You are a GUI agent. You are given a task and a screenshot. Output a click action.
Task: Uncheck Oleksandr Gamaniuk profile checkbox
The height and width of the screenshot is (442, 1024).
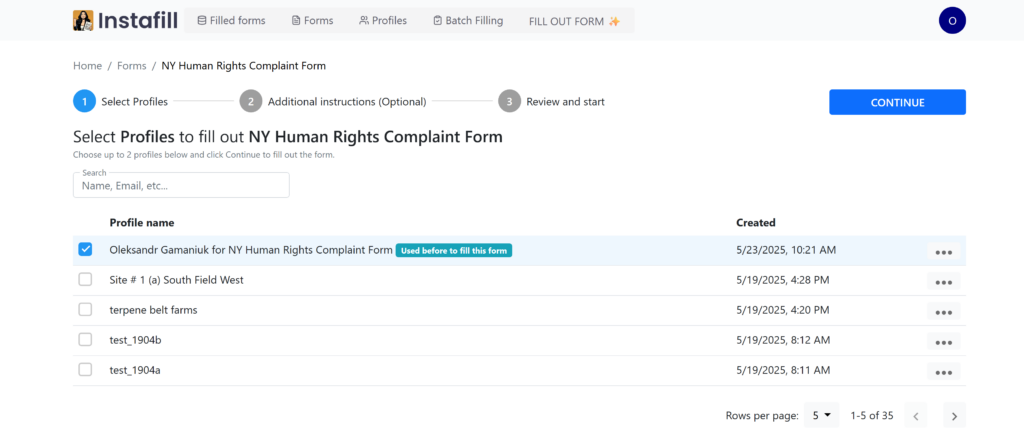pos(85,249)
